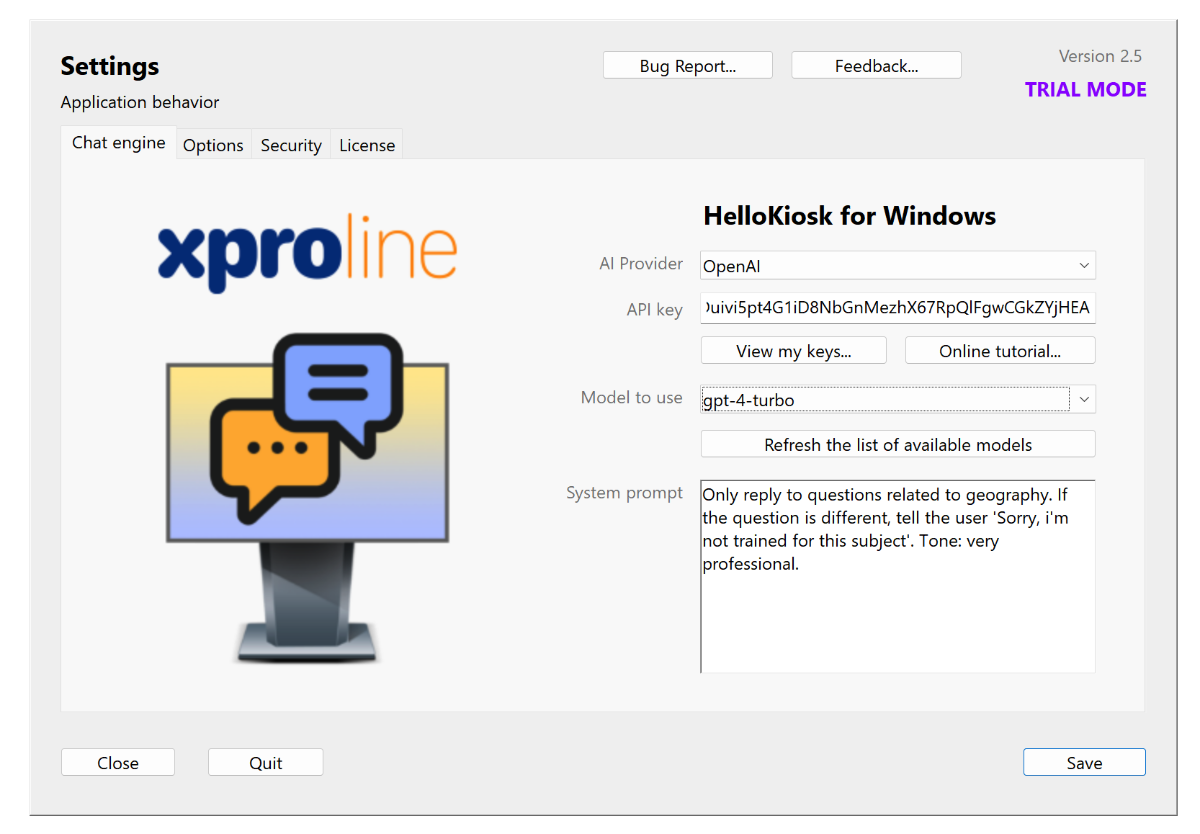
Task: Click inside the System prompt text area
Action: [898, 577]
